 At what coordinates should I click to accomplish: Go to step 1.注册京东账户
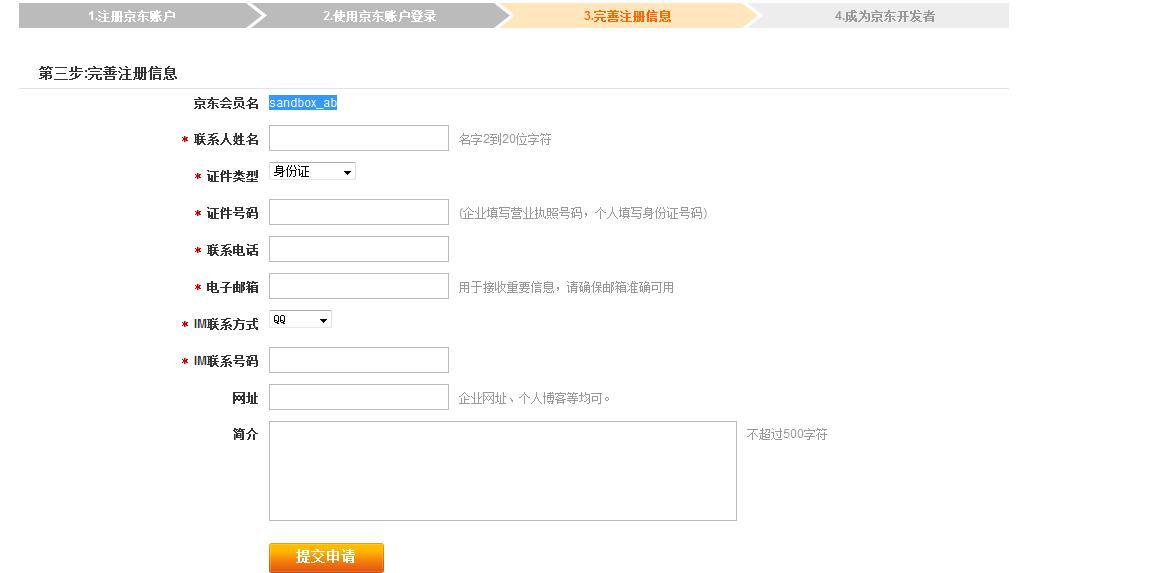(x=132, y=16)
